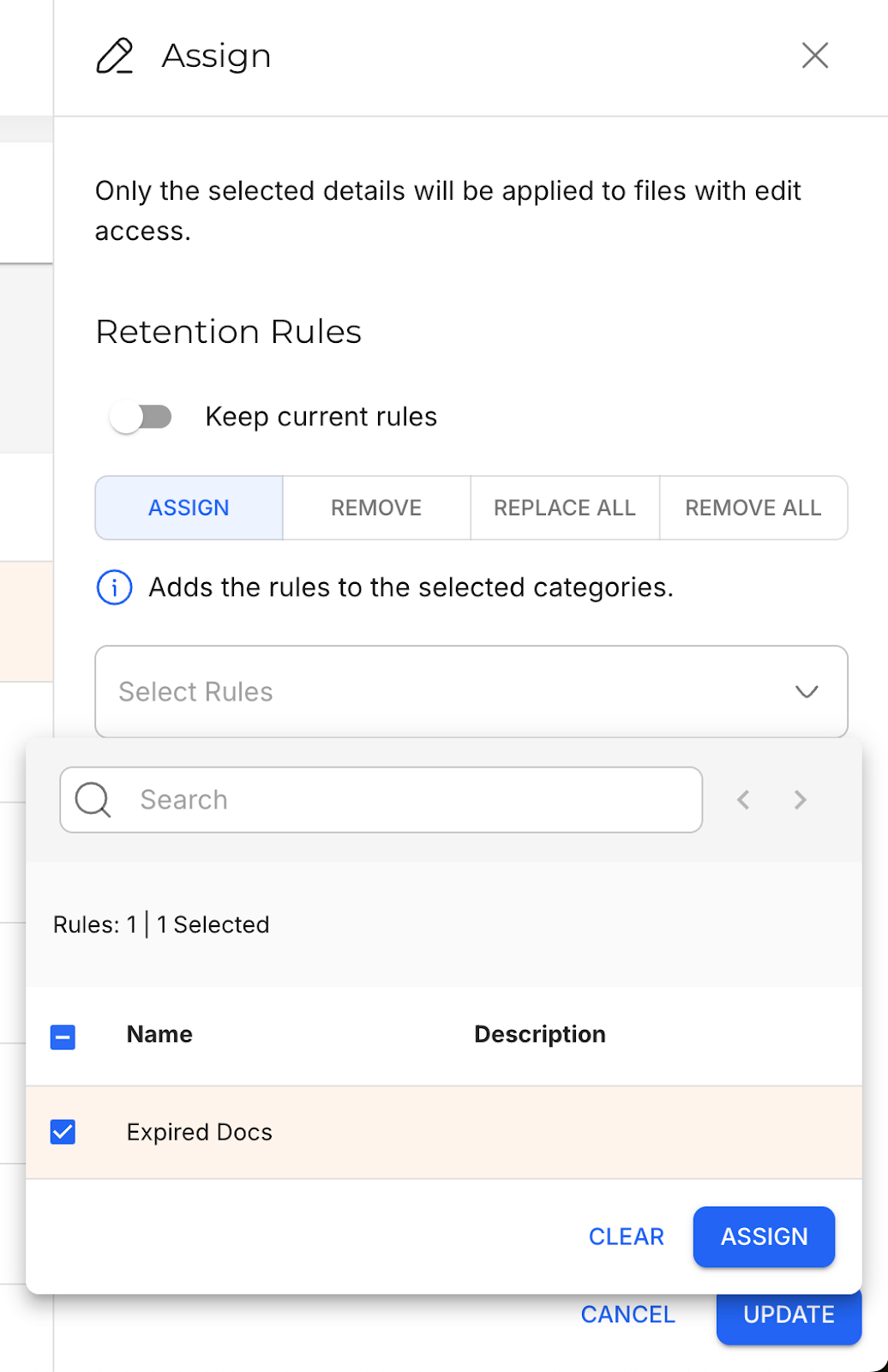Image resolution: width=888 pixels, height=1372 pixels.
Task: Uncheck the Expired Docs rule checkbox
Action: pos(63,1132)
